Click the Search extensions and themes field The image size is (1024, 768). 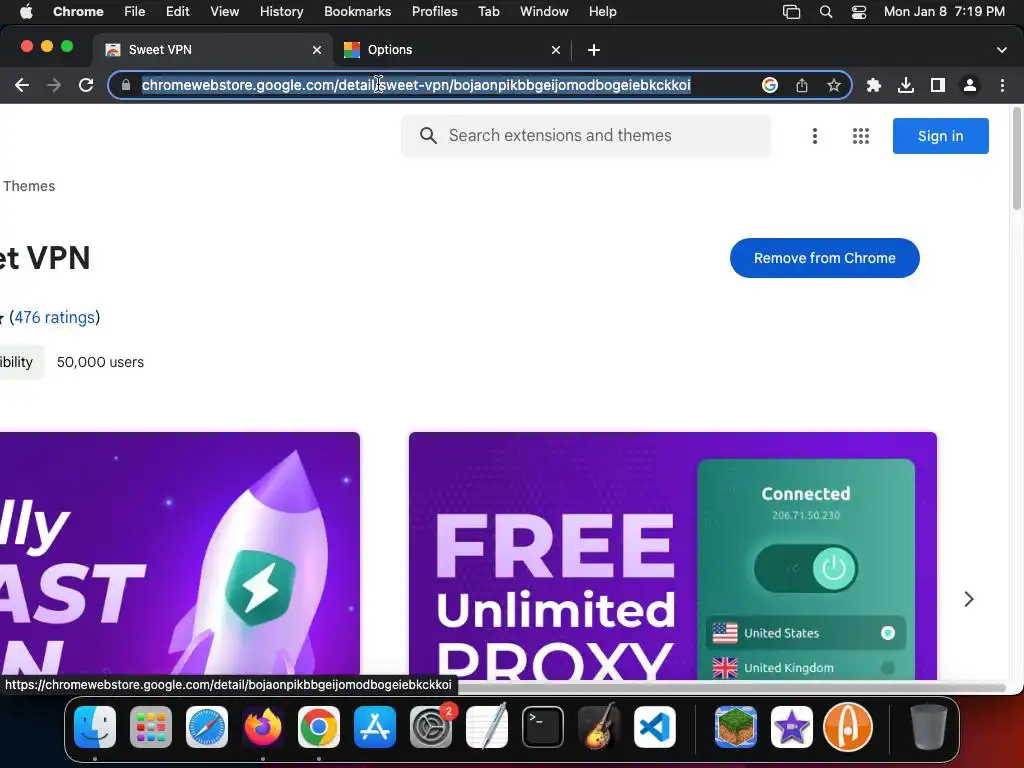586,135
